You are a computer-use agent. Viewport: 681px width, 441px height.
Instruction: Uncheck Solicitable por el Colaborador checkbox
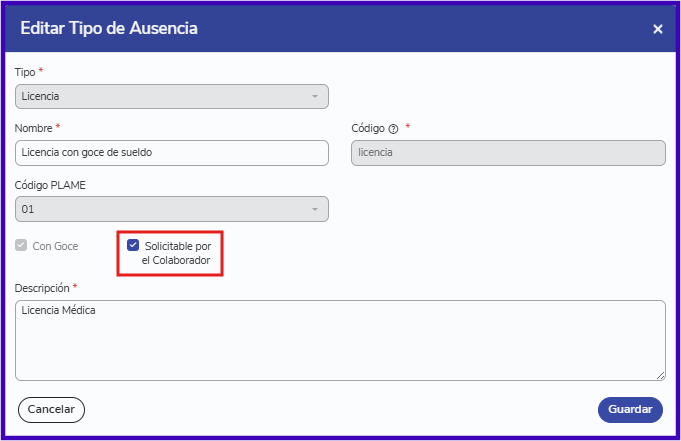coord(133,245)
